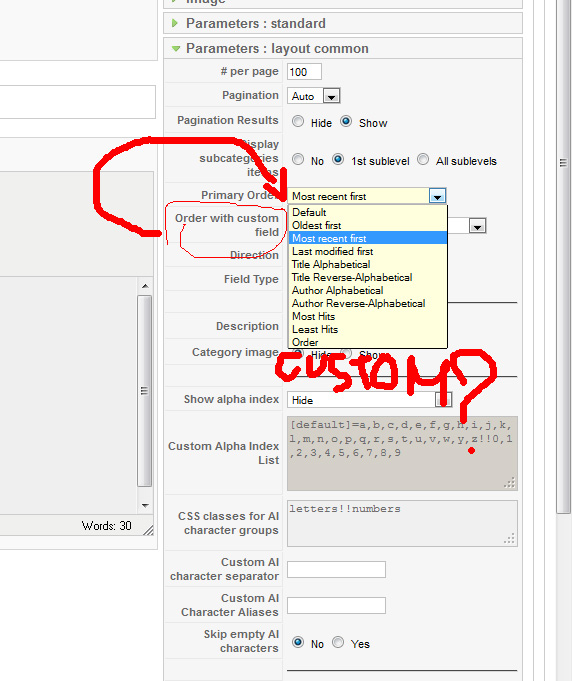The width and height of the screenshot is (572, 681).
Task: Choose Oldest first option
Action: click(367, 225)
